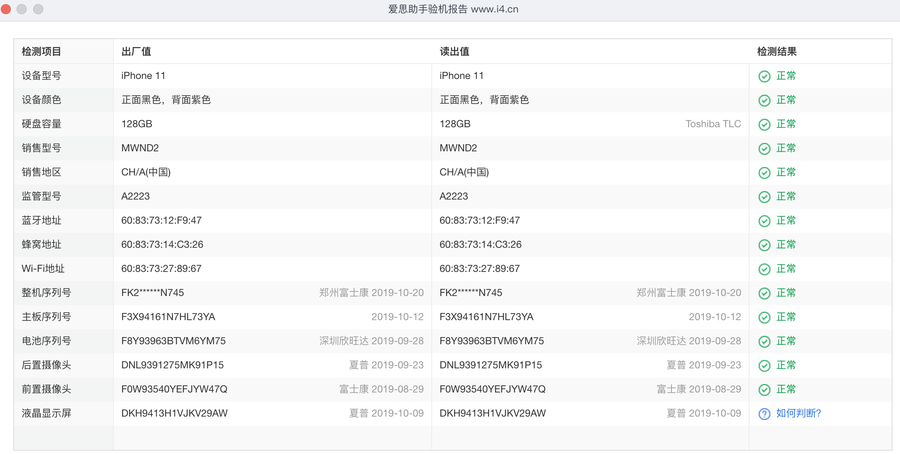Click factory Bluetooth address 60:83:73:12:F9:47
Viewport: 900px width, 454px height.
pyautogui.click(x=161, y=220)
